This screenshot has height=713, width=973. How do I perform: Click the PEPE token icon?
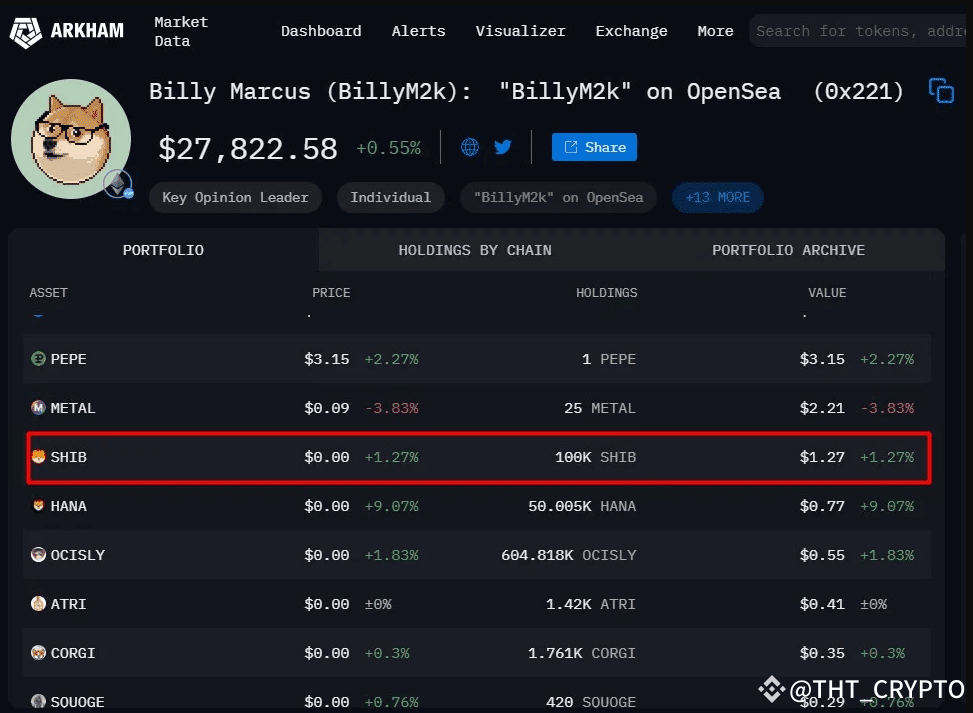38,359
